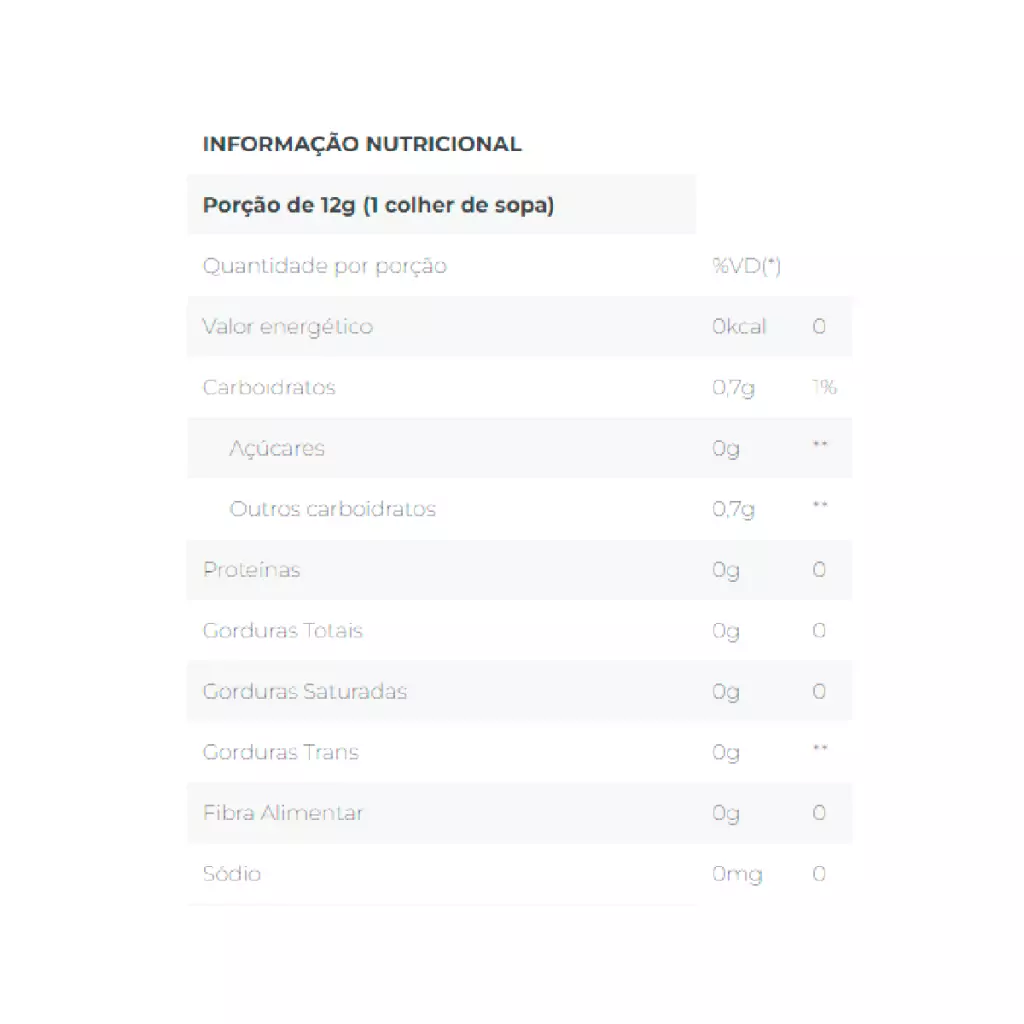
Task: Click the INFORMAÇÃO NUTRICIONAL heading
Action: 362,144
